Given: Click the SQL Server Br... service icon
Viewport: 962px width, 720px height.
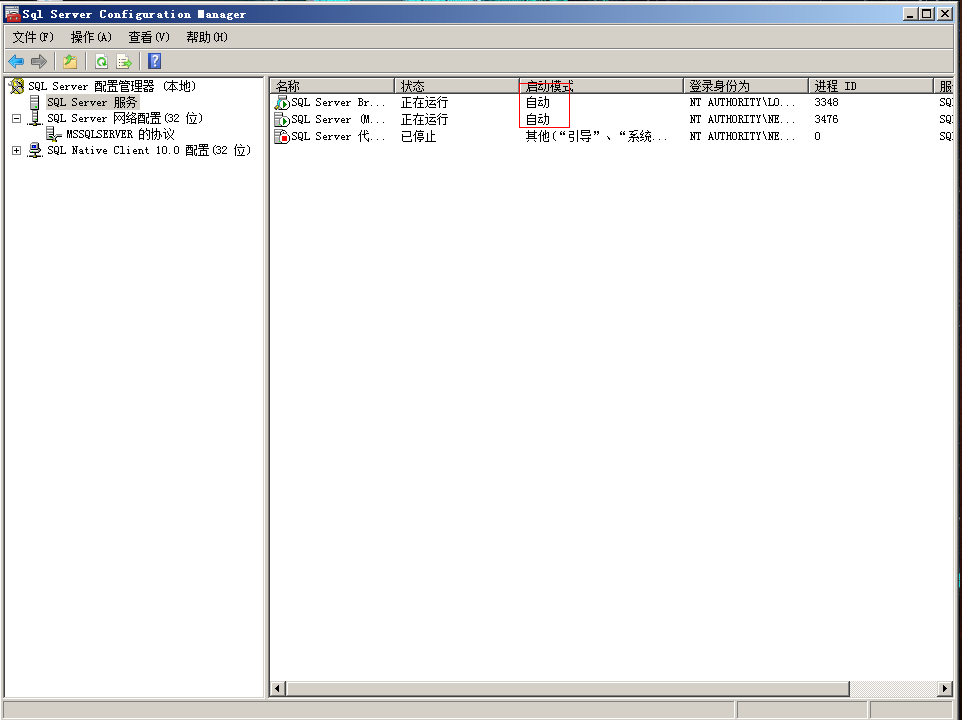Looking at the screenshot, I should tap(282, 102).
